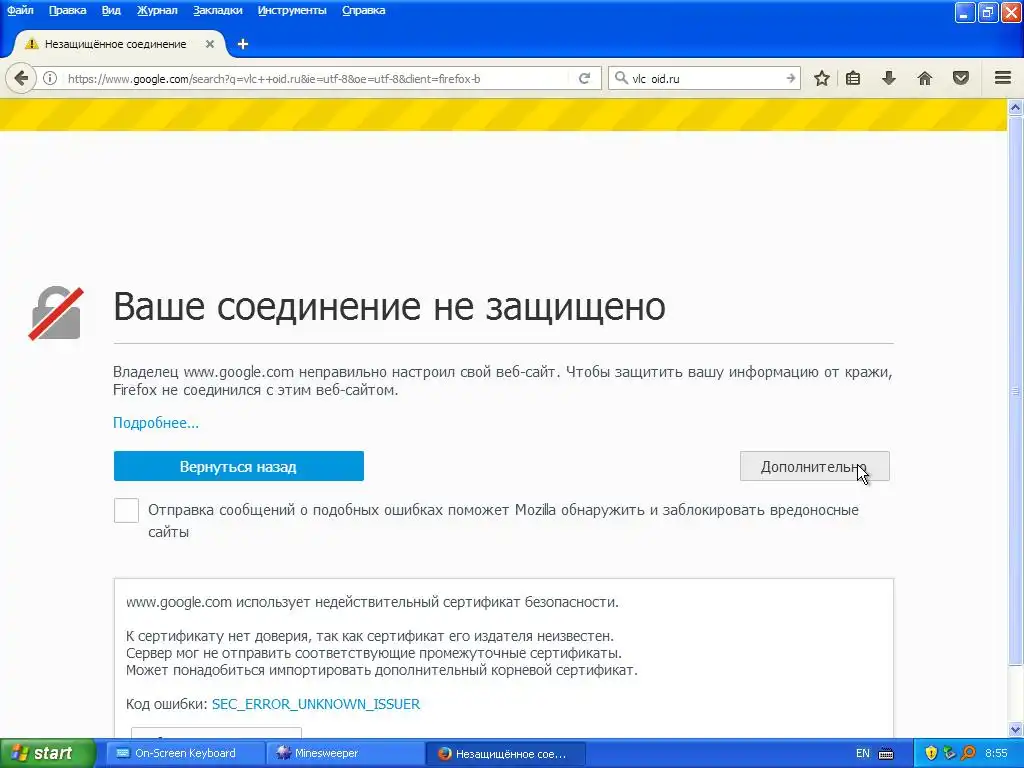1024x768 pixels.
Task: Click the magnifier tray icon
Action: pos(968,753)
